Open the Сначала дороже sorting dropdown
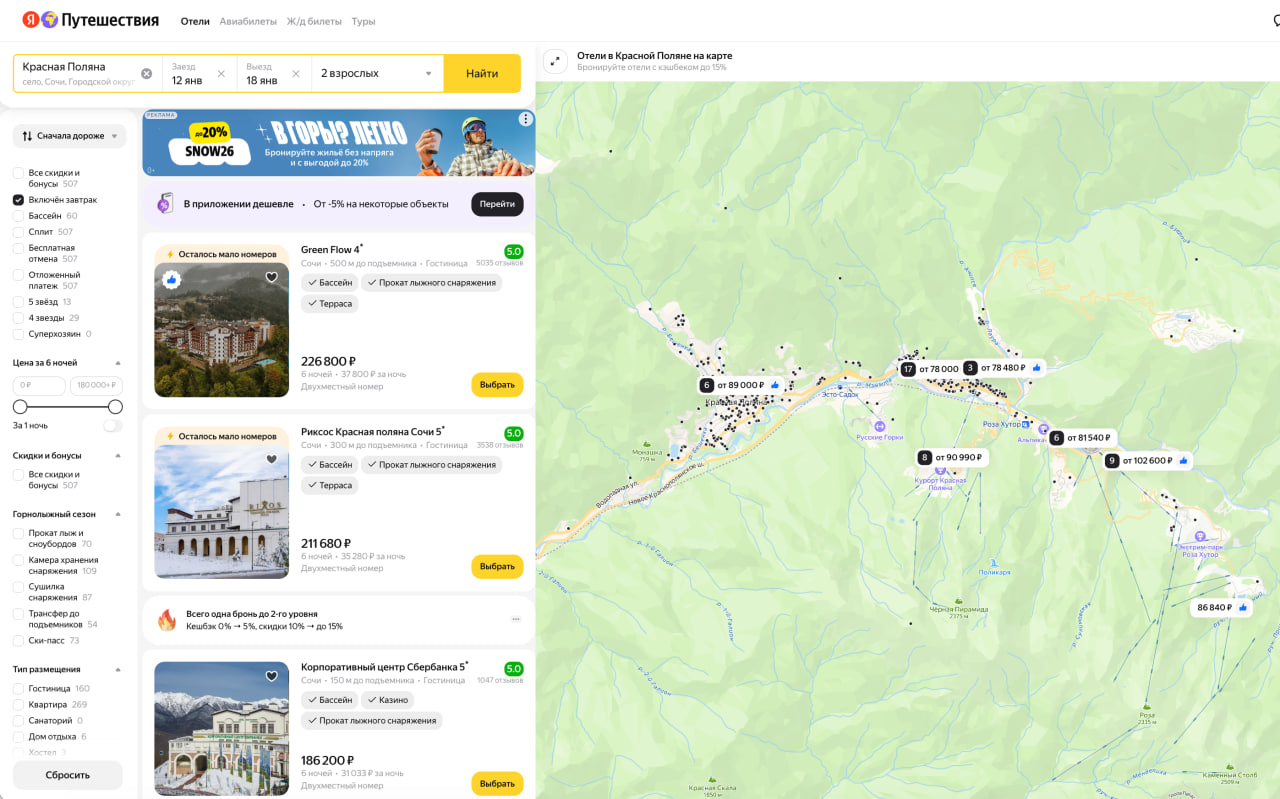 click(69, 136)
